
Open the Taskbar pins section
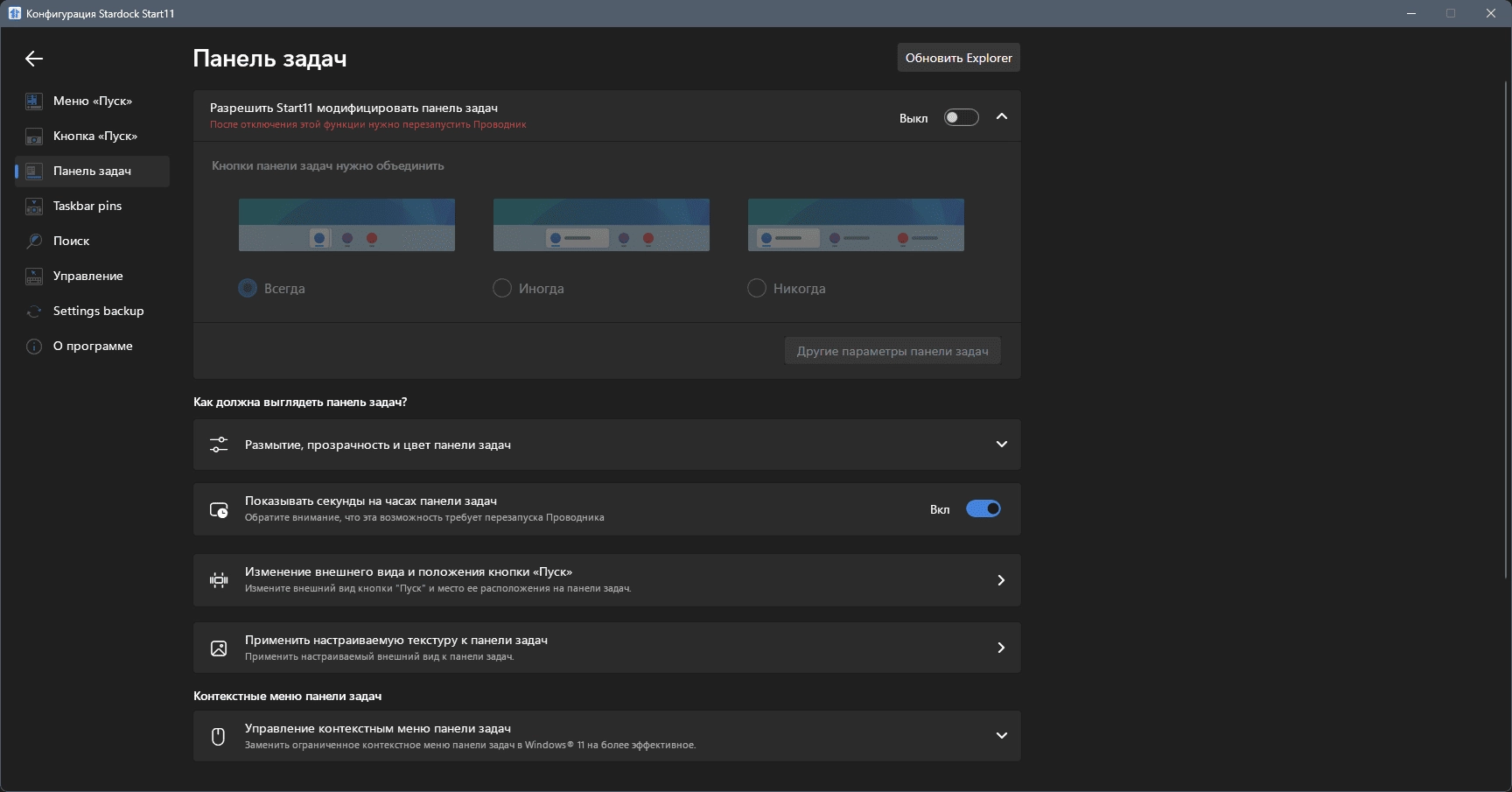pos(93,207)
